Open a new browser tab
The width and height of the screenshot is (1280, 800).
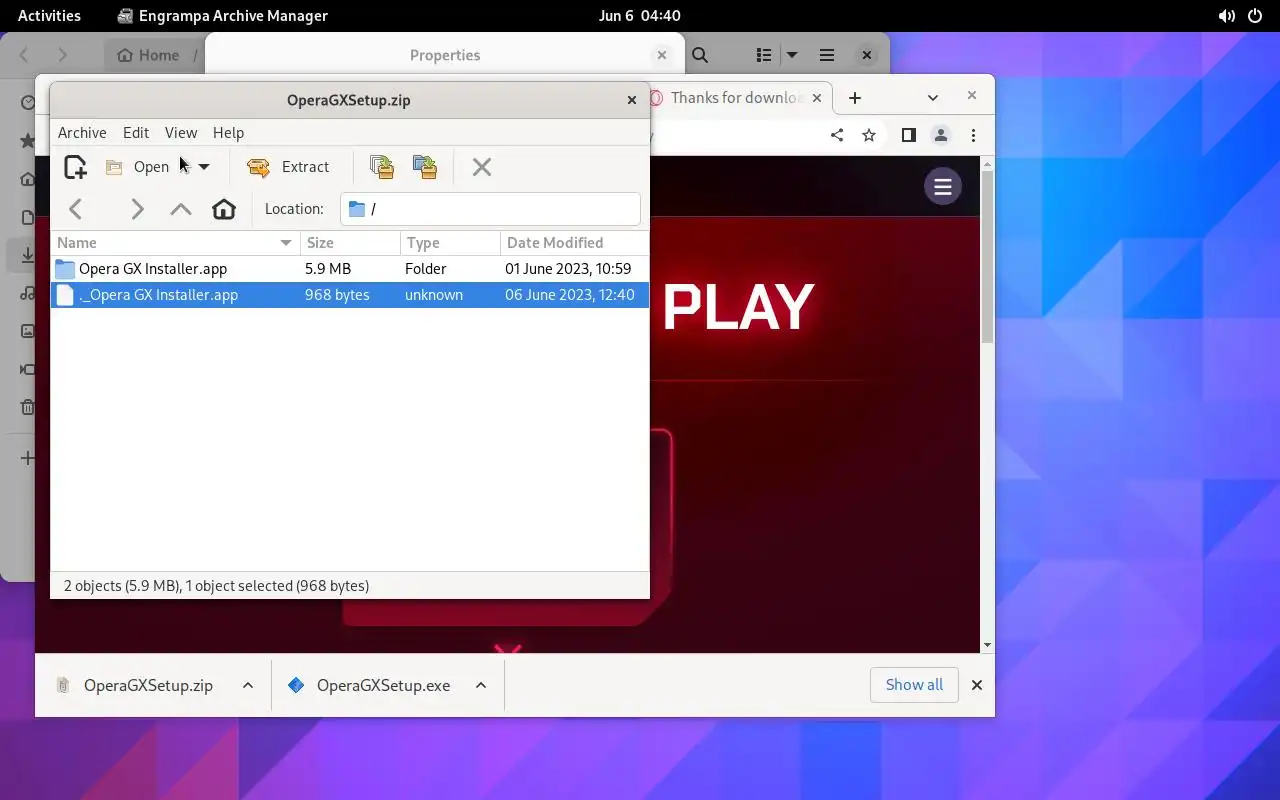[x=855, y=98]
